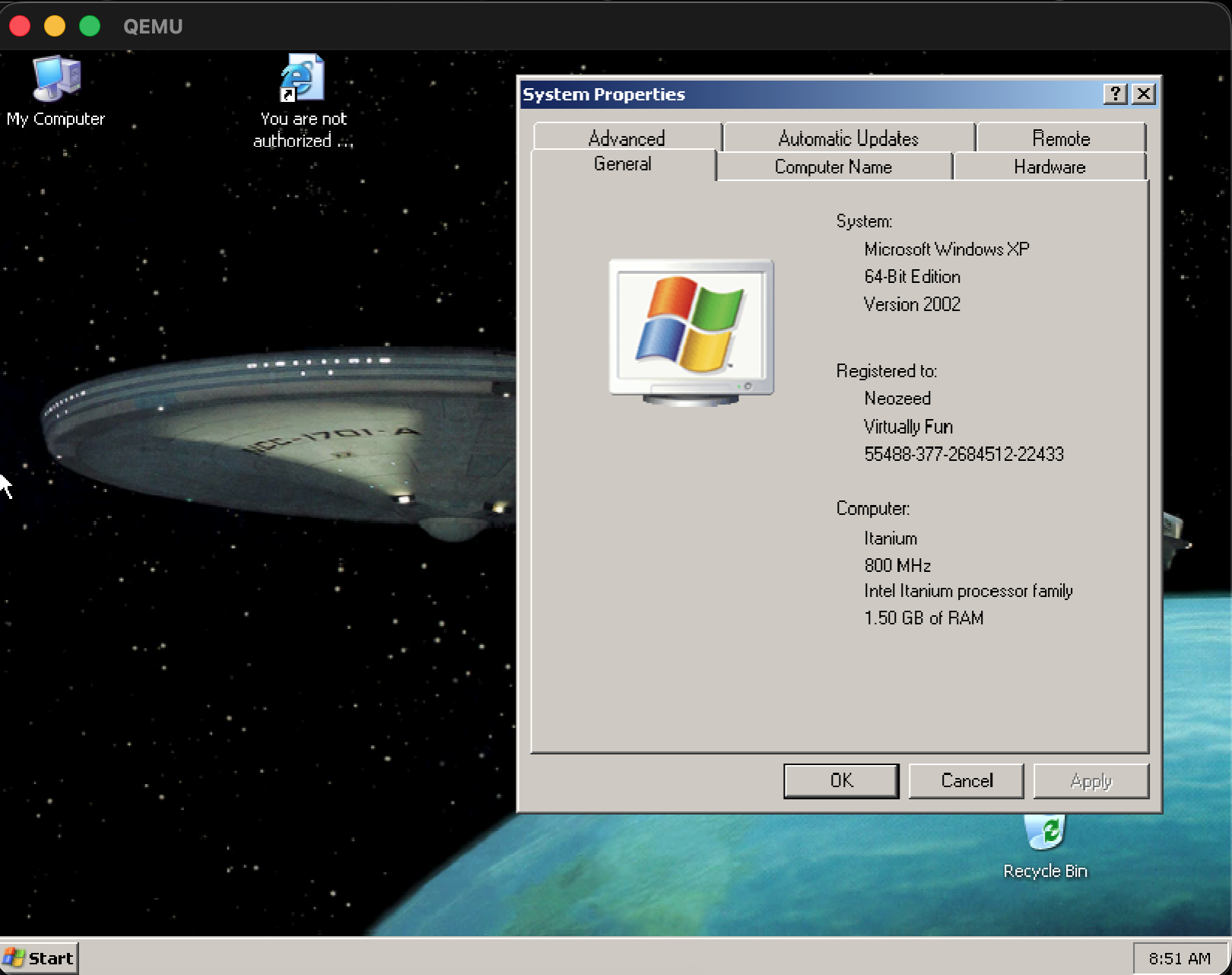
Task: Minimize QEMU window with yellow button
Action: point(55,26)
